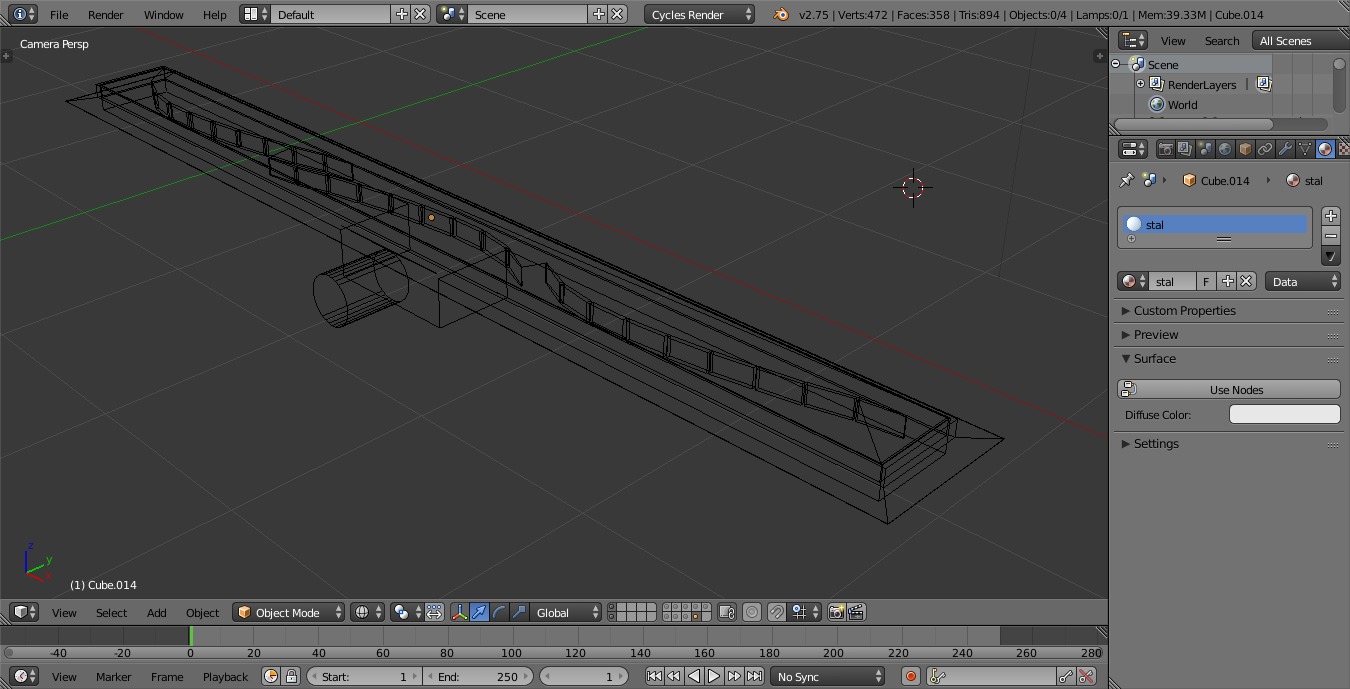Add a new material slot with plus button
The width and height of the screenshot is (1350, 689).
1330,216
